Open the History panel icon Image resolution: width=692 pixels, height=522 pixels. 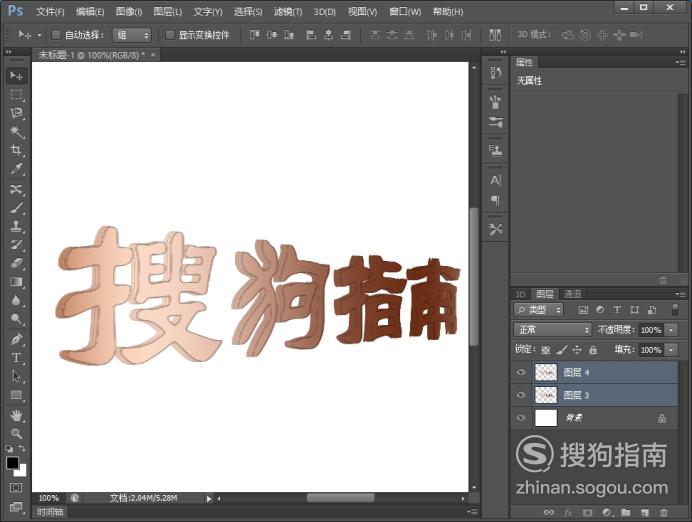coord(496,73)
